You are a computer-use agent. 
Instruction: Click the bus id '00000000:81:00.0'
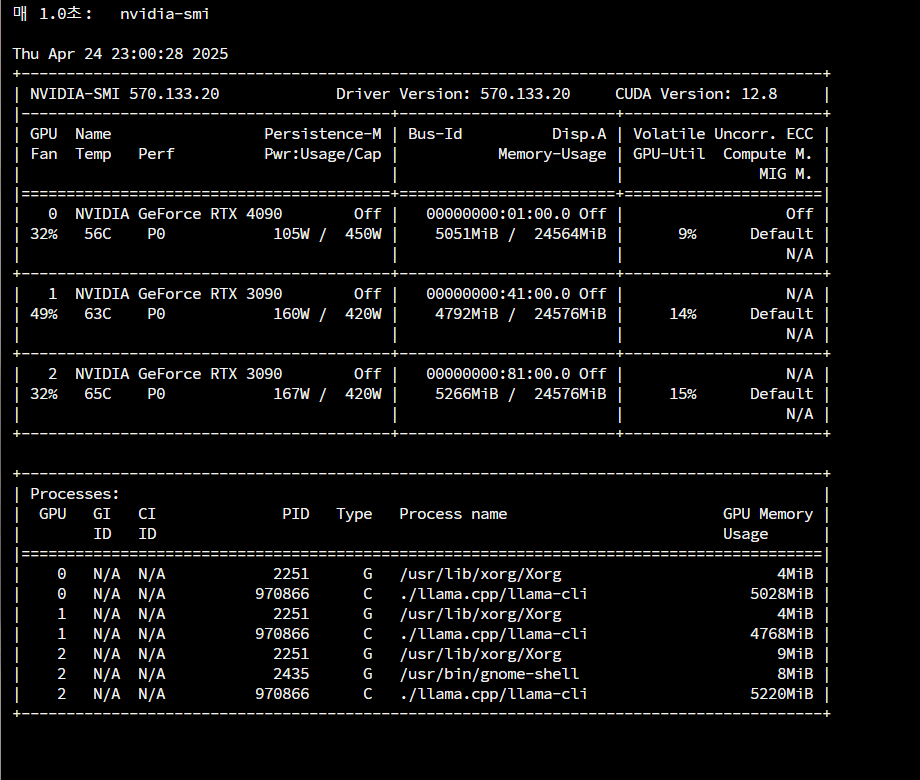(498, 373)
